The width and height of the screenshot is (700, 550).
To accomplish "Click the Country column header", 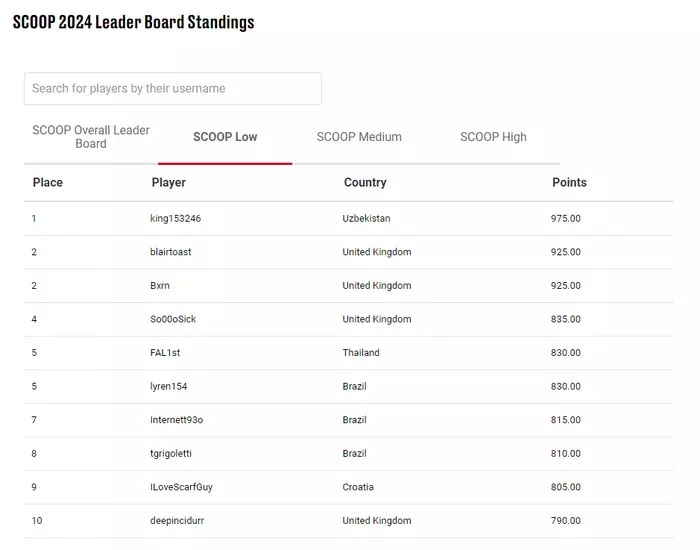I will pos(365,183).
